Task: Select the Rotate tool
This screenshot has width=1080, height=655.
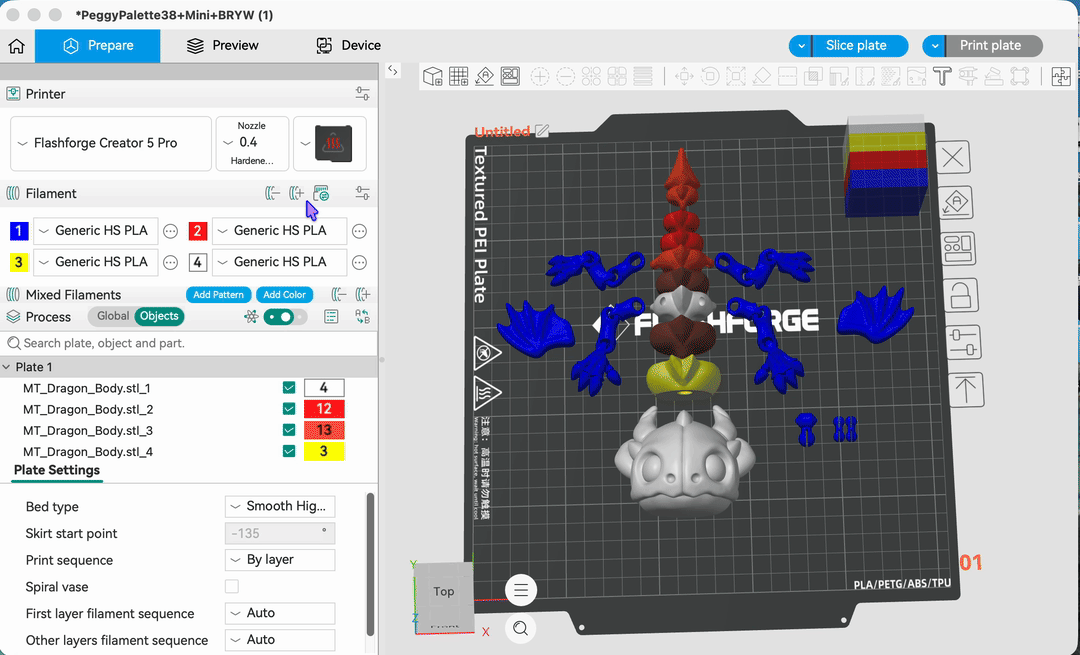Action: click(710, 76)
